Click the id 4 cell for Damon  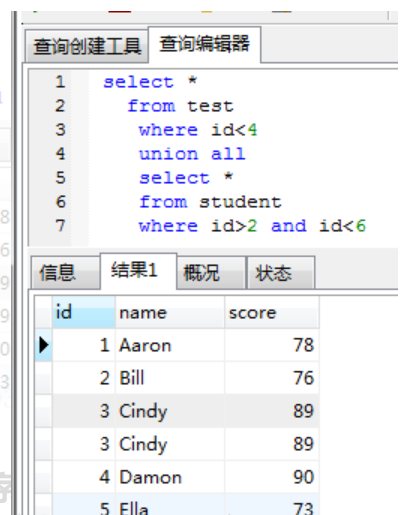tap(84, 477)
